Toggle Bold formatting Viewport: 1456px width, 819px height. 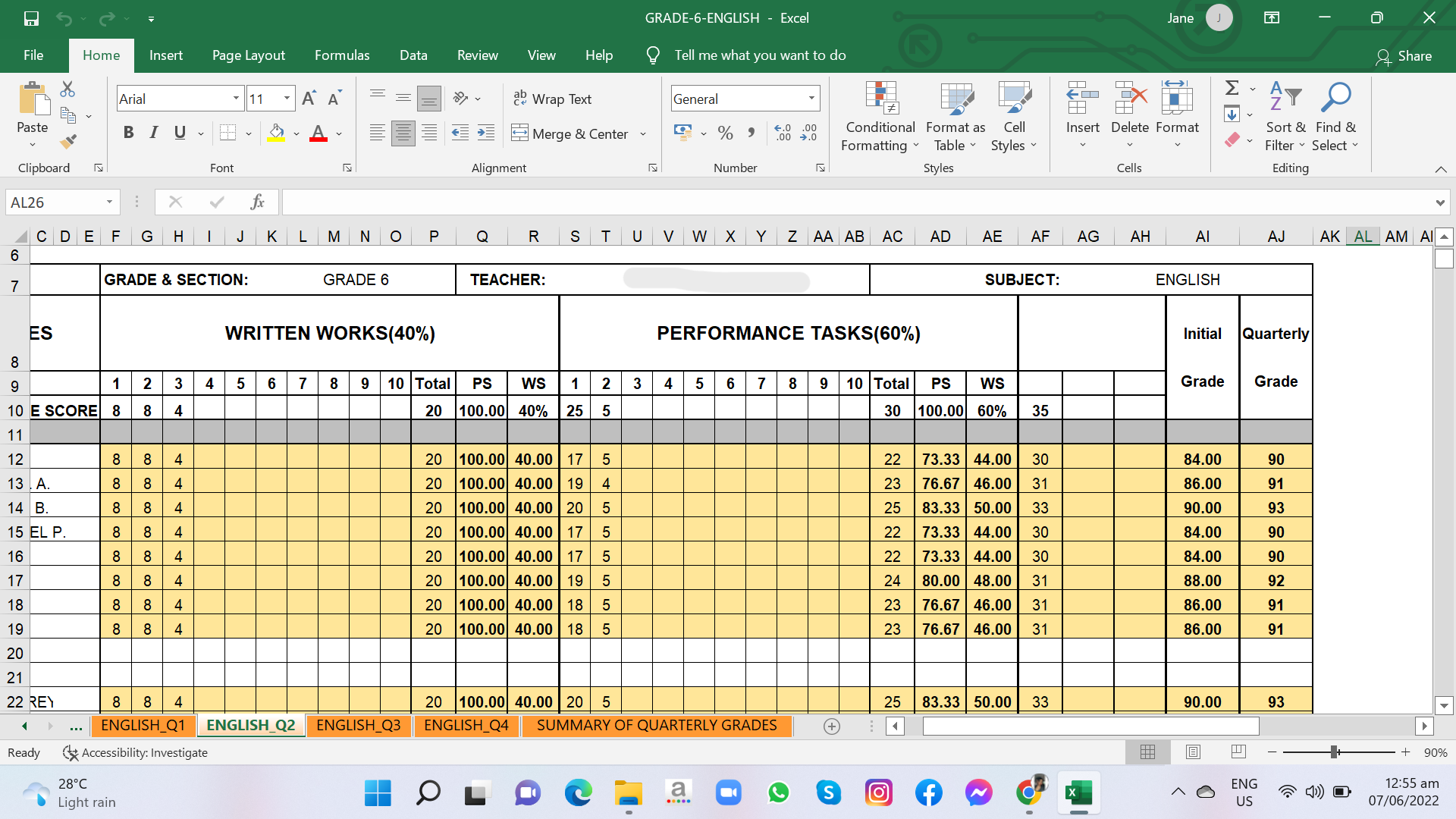pos(128,133)
